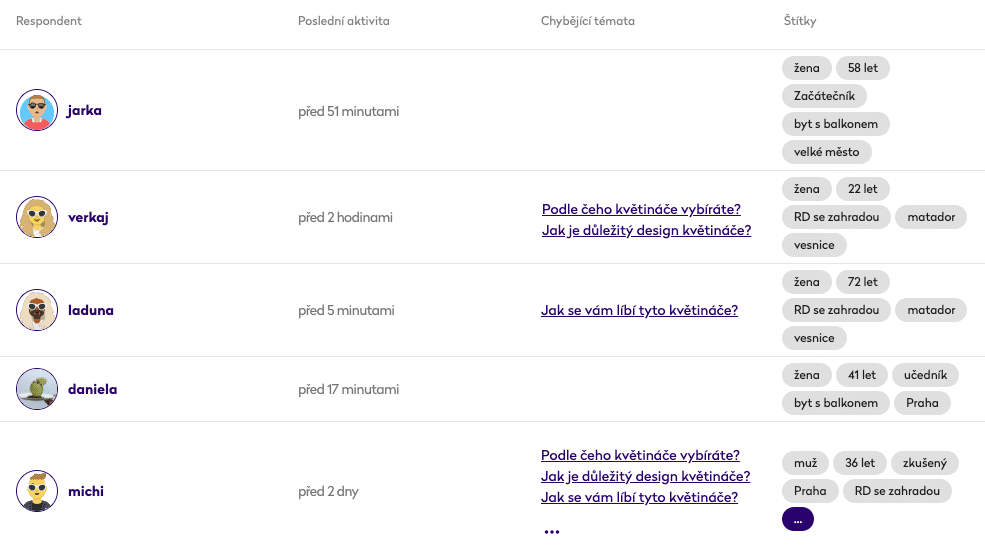985x554 pixels.
Task: Select daniela's 'učedník' tag
Action: click(925, 375)
